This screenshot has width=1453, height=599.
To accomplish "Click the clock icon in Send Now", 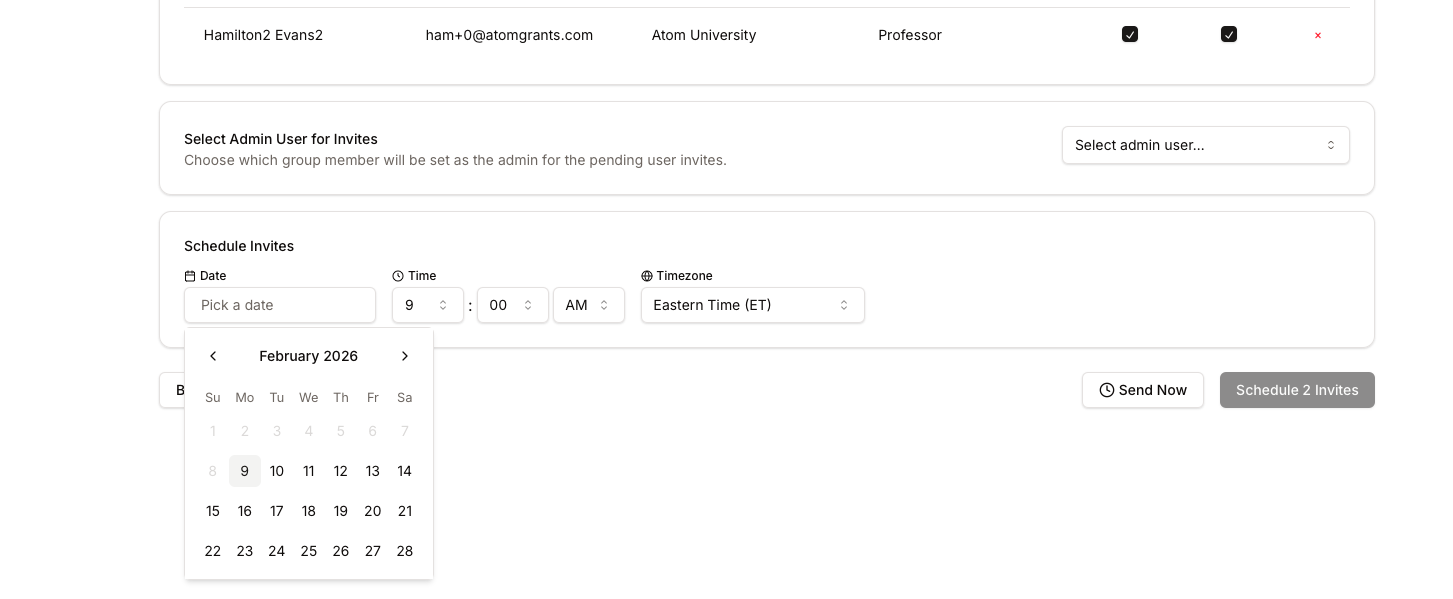I will point(1106,390).
